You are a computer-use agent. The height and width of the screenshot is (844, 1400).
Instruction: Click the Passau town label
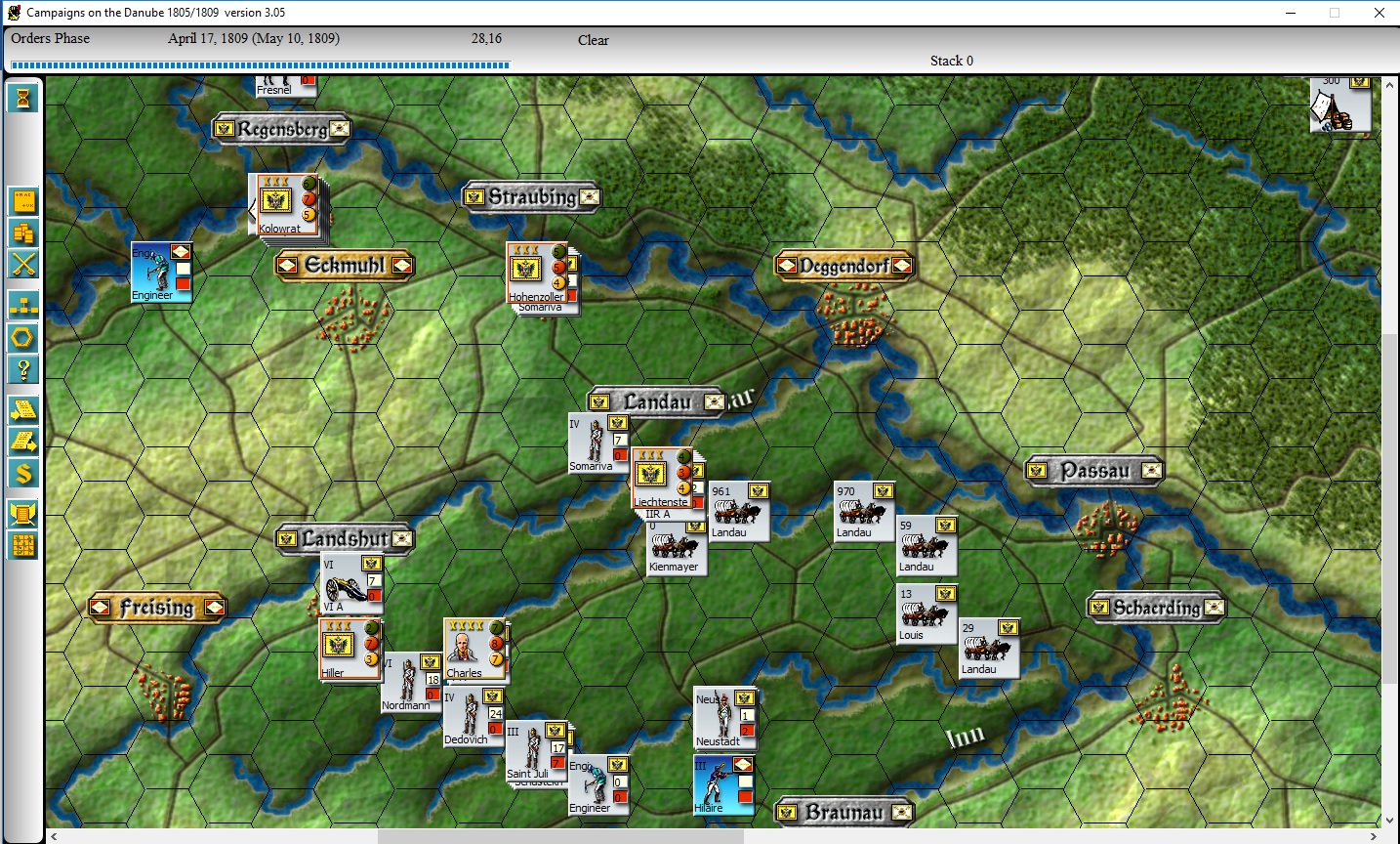coord(1094,471)
